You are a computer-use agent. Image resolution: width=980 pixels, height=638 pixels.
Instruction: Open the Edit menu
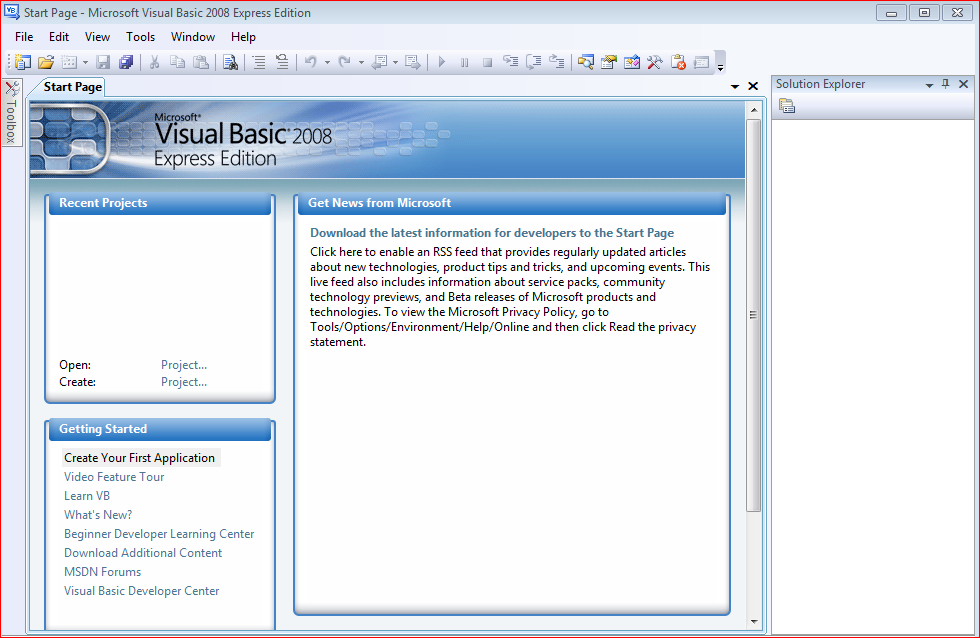pos(59,37)
